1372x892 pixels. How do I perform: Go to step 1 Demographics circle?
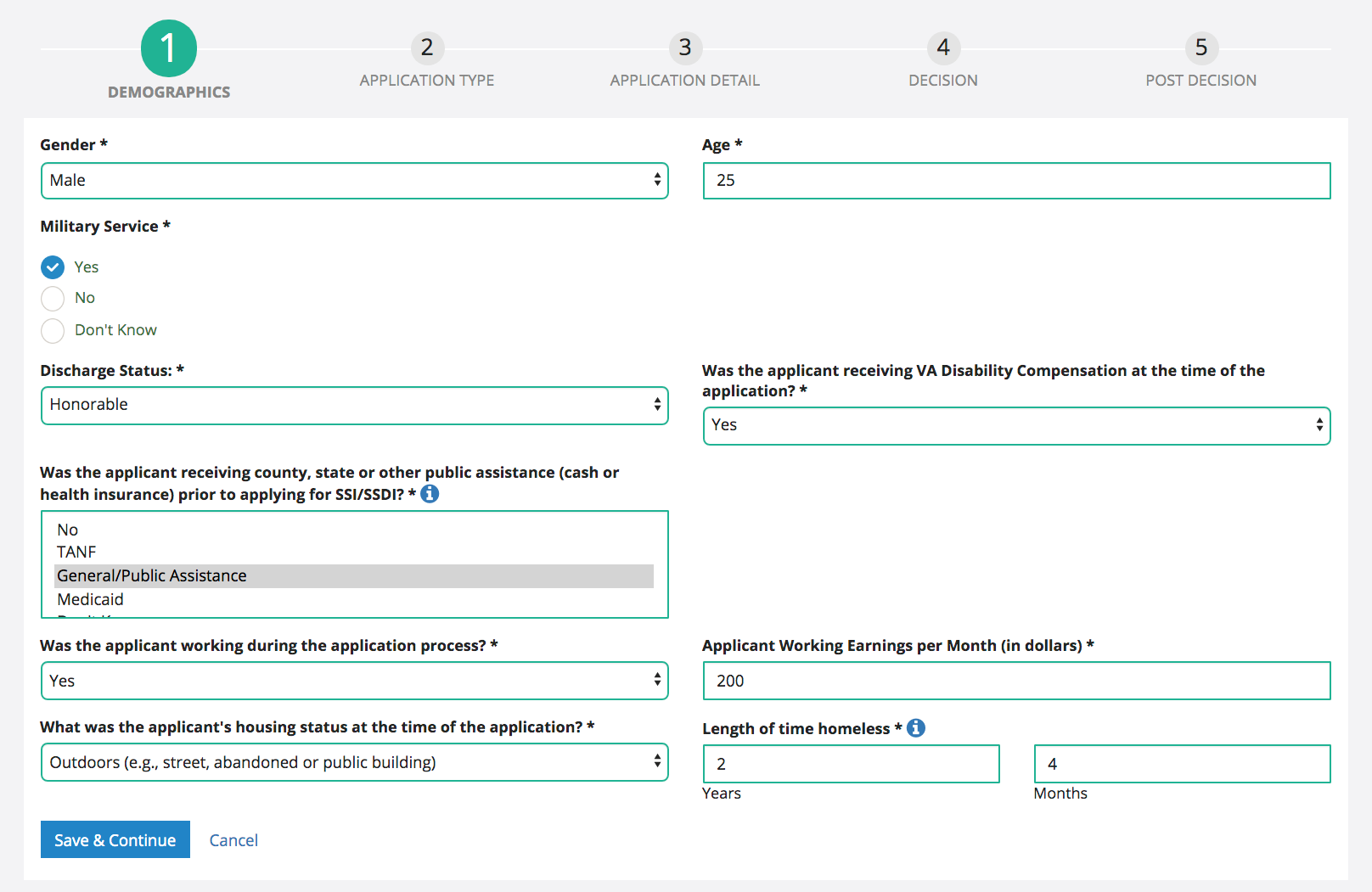(x=169, y=48)
